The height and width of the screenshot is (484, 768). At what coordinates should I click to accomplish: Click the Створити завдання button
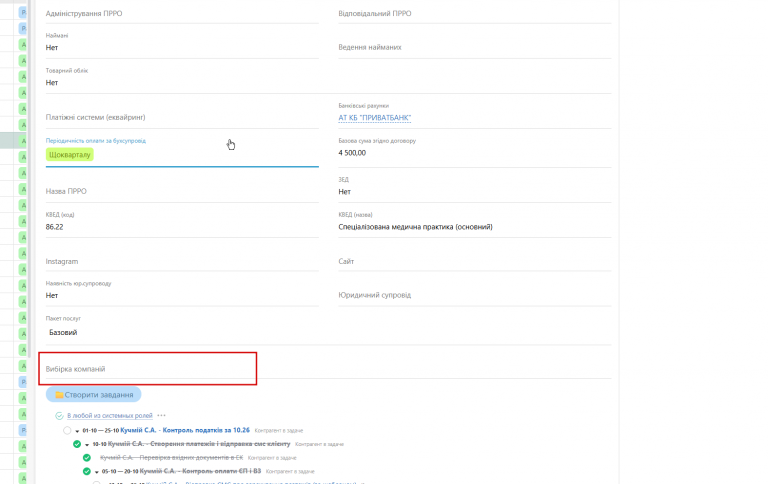click(94, 395)
